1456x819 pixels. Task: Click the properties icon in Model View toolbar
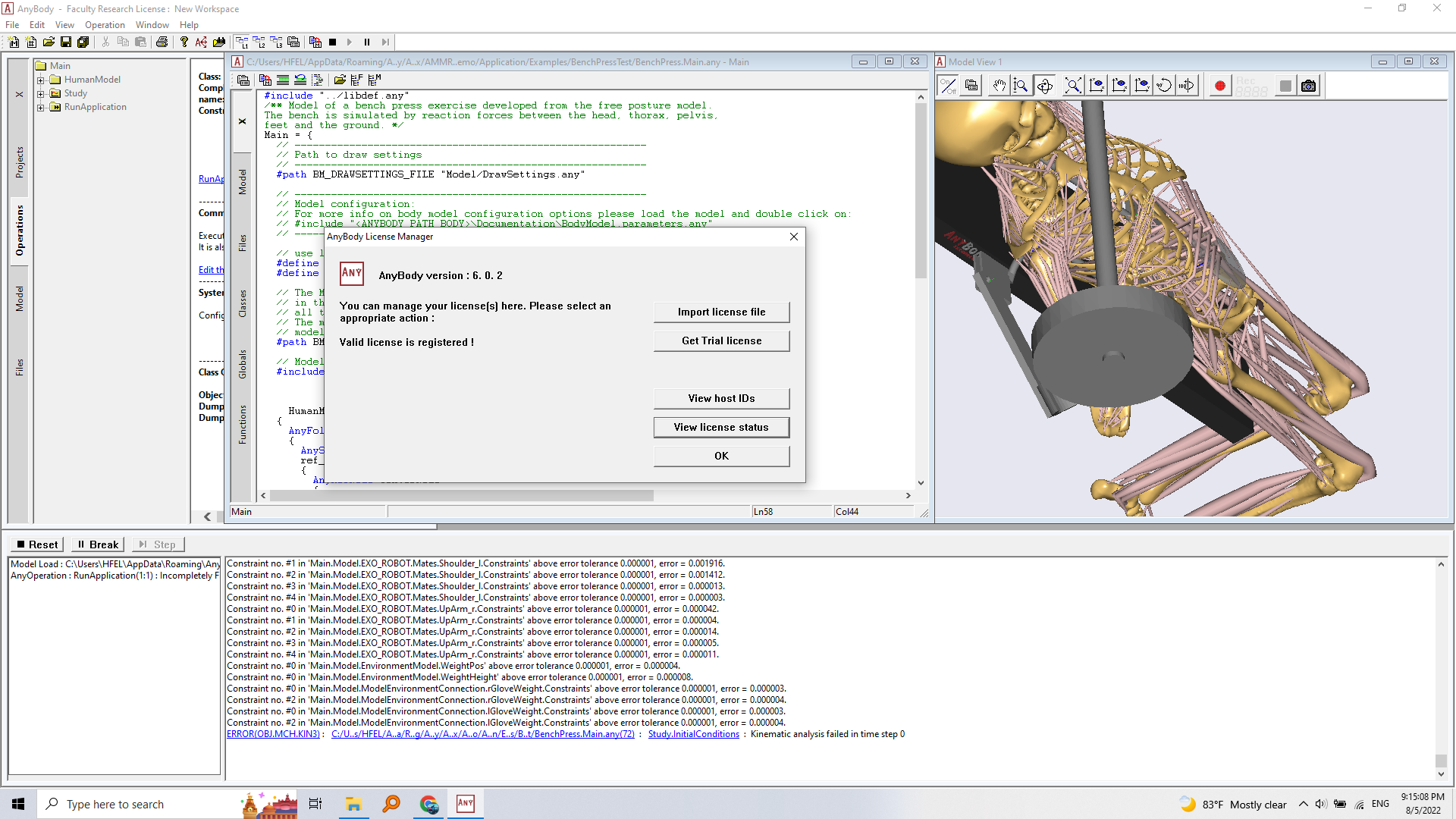[x=971, y=86]
